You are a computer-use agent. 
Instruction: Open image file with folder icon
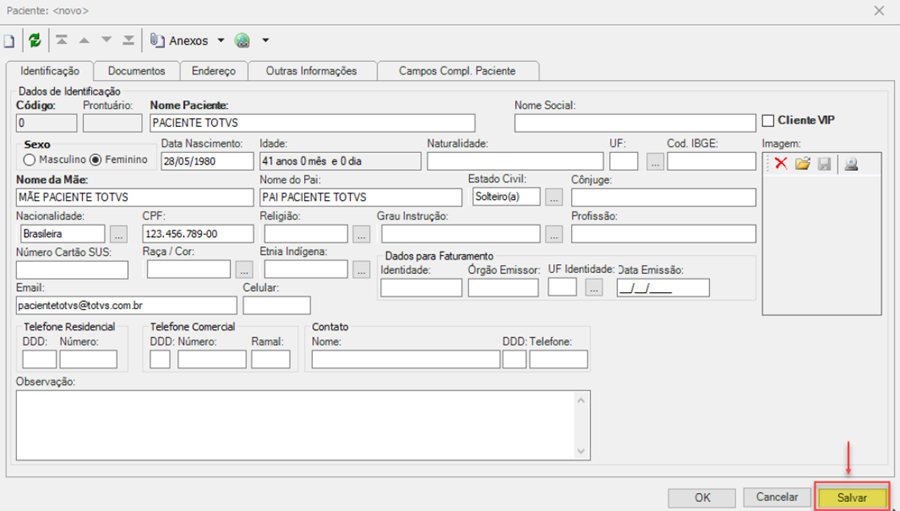click(802, 164)
